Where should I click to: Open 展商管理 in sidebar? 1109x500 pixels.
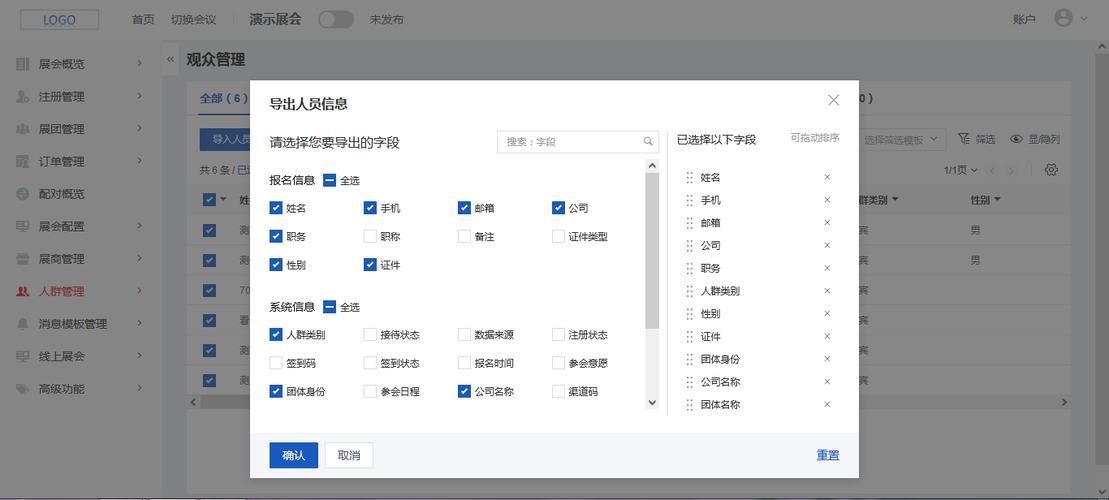[62, 259]
